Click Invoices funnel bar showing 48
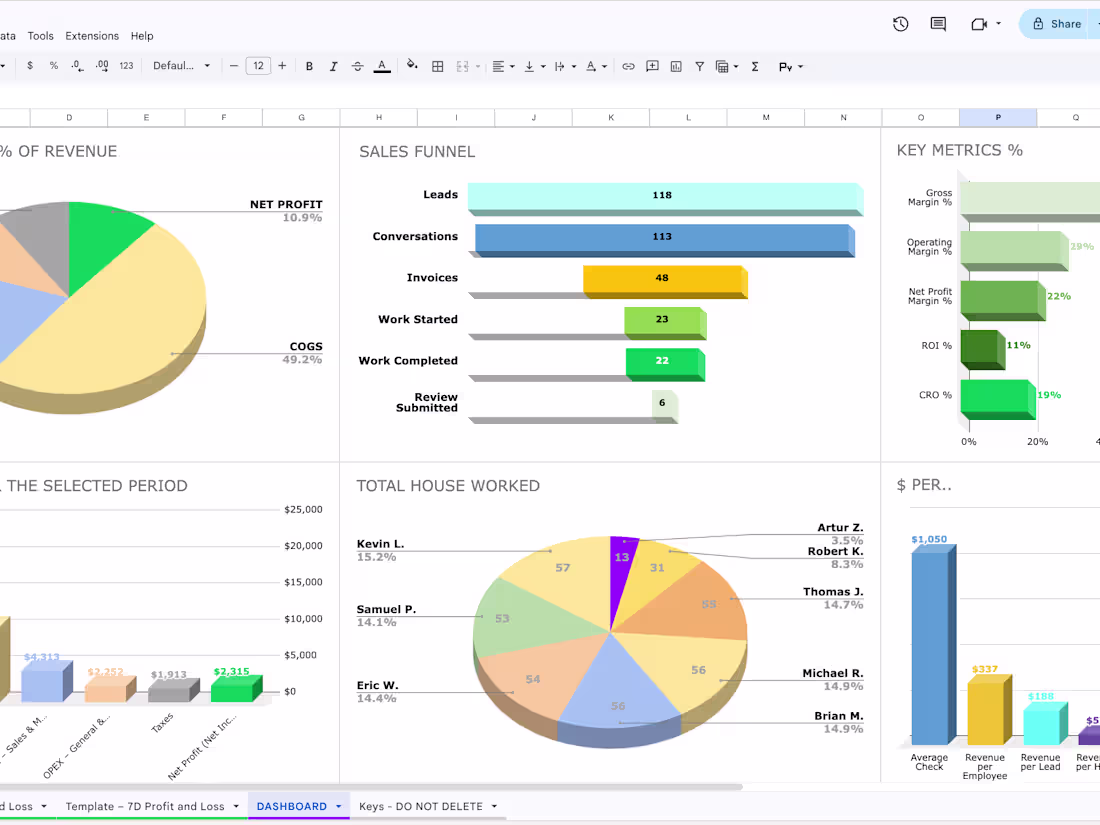1100x825 pixels. pyautogui.click(x=665, y=280)
